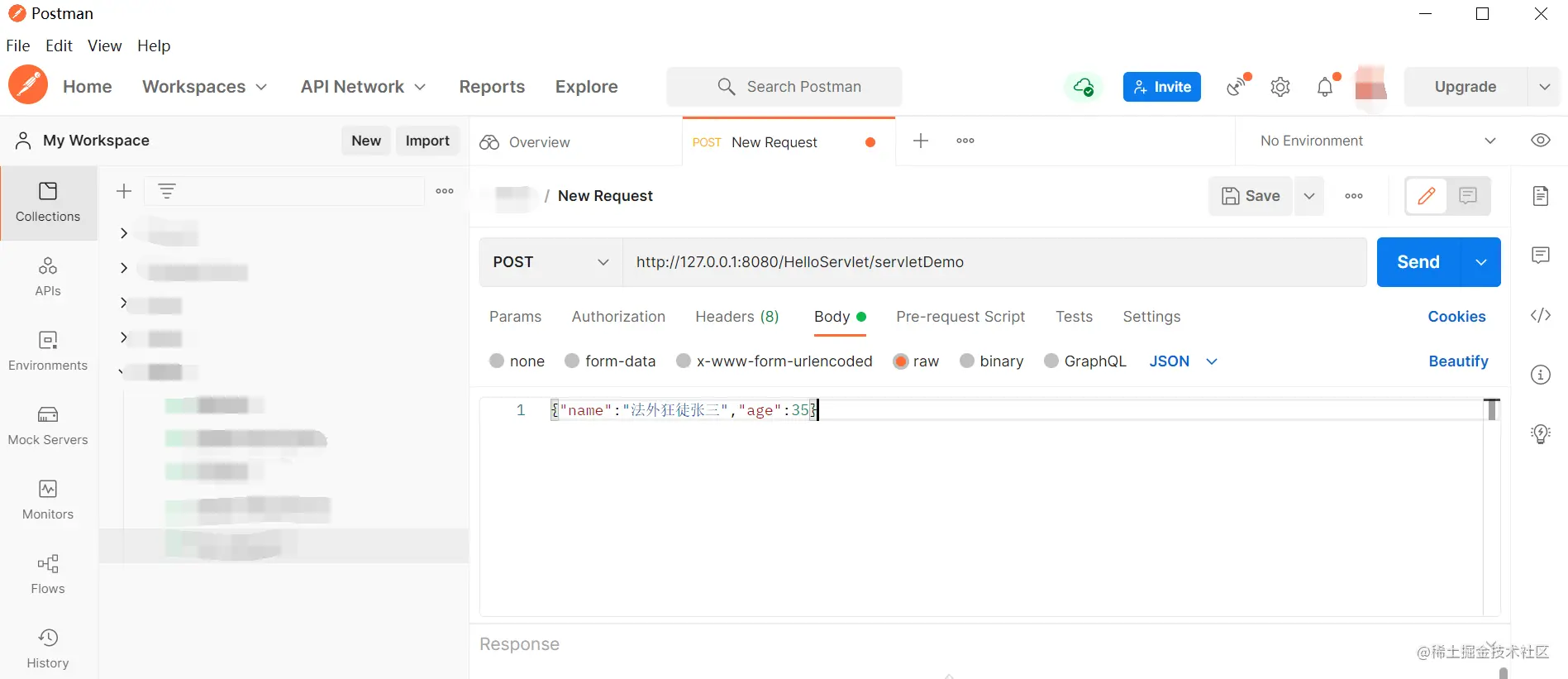Select the GraphQL body type

click(x=1051, y=361)
